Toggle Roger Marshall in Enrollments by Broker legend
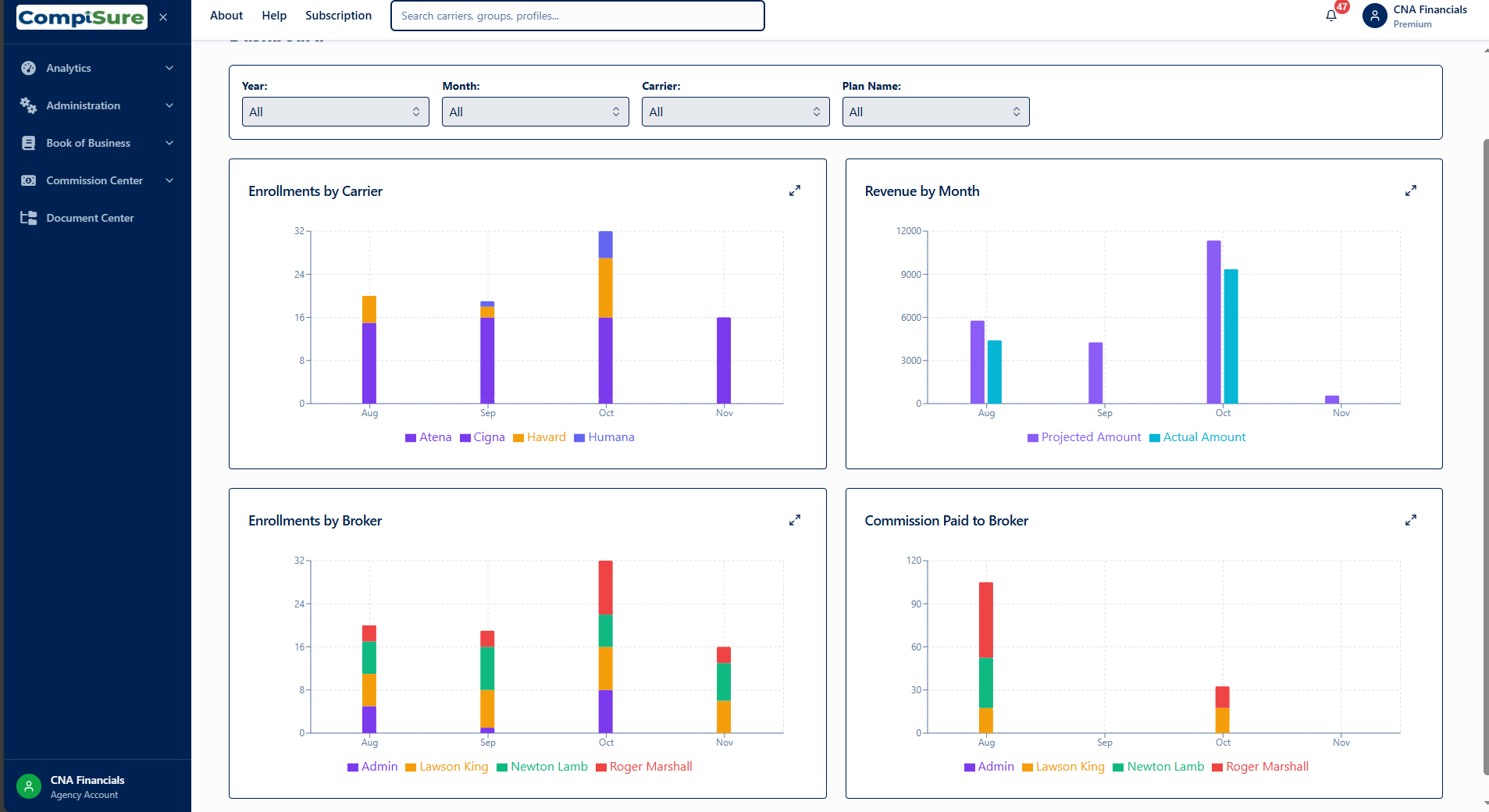Screen dimensions: 1489x812 click(643, 767)
